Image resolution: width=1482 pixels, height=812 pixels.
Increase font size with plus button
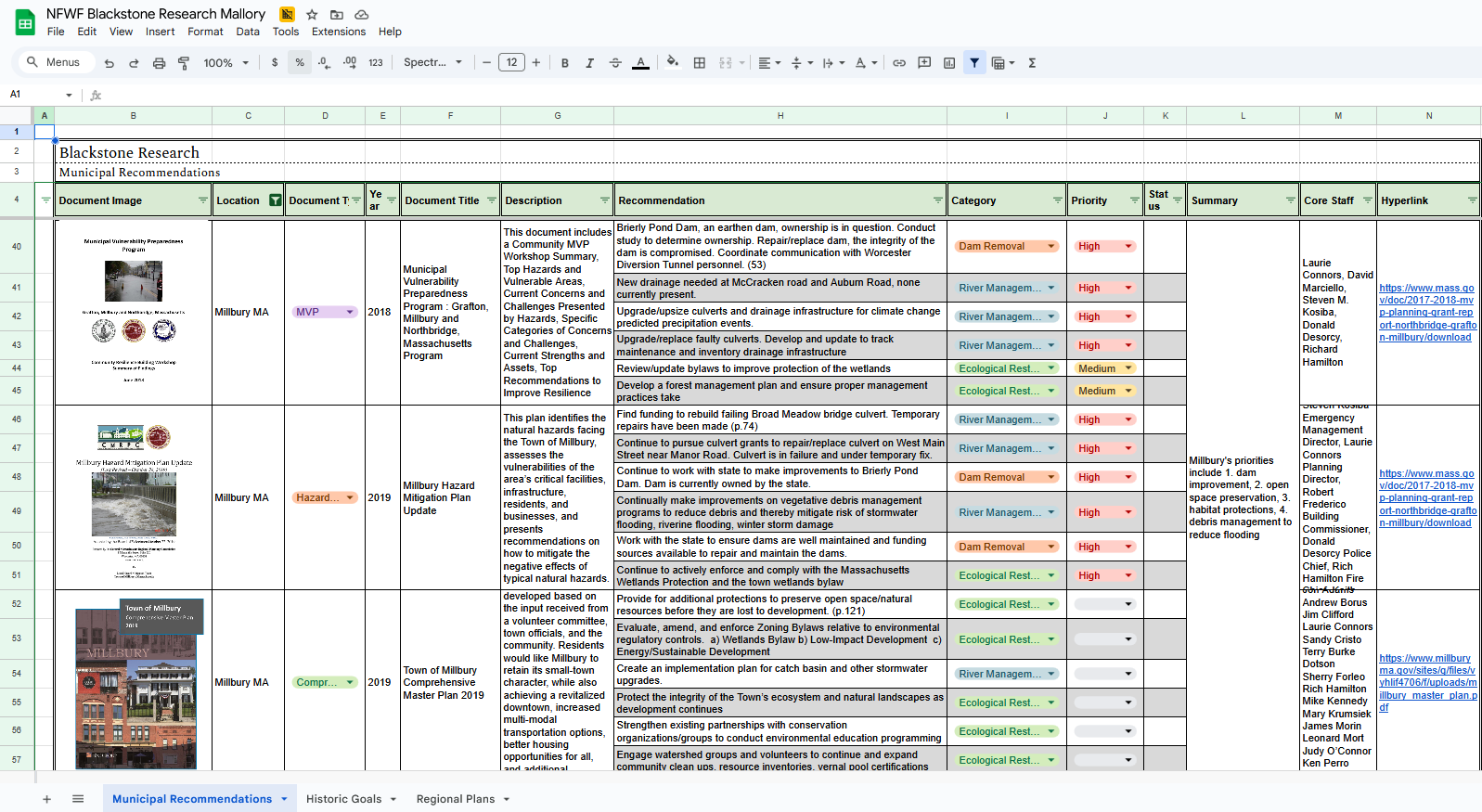point(536,63)
